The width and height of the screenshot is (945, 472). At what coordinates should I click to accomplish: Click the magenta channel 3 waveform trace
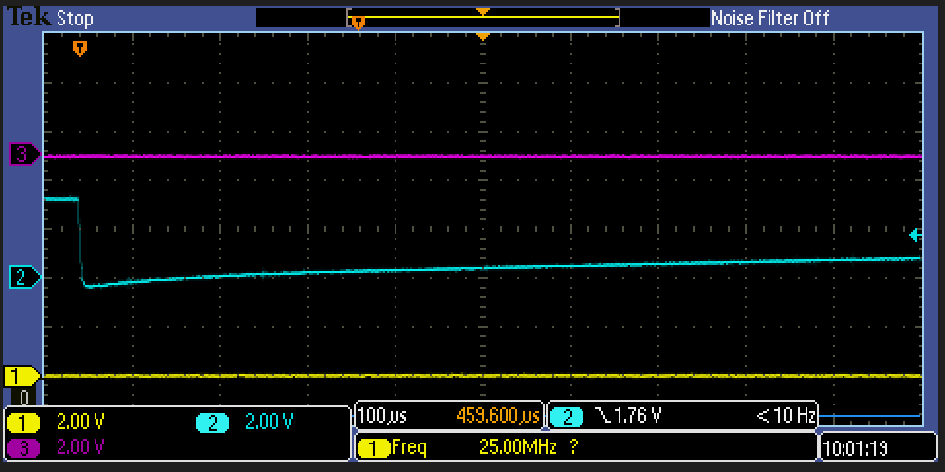pos(482,156)
